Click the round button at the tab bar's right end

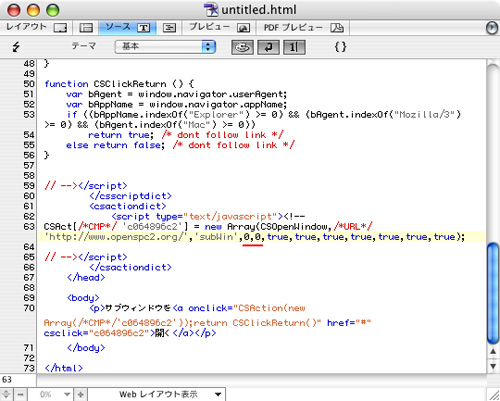click(x=492, y=28)
